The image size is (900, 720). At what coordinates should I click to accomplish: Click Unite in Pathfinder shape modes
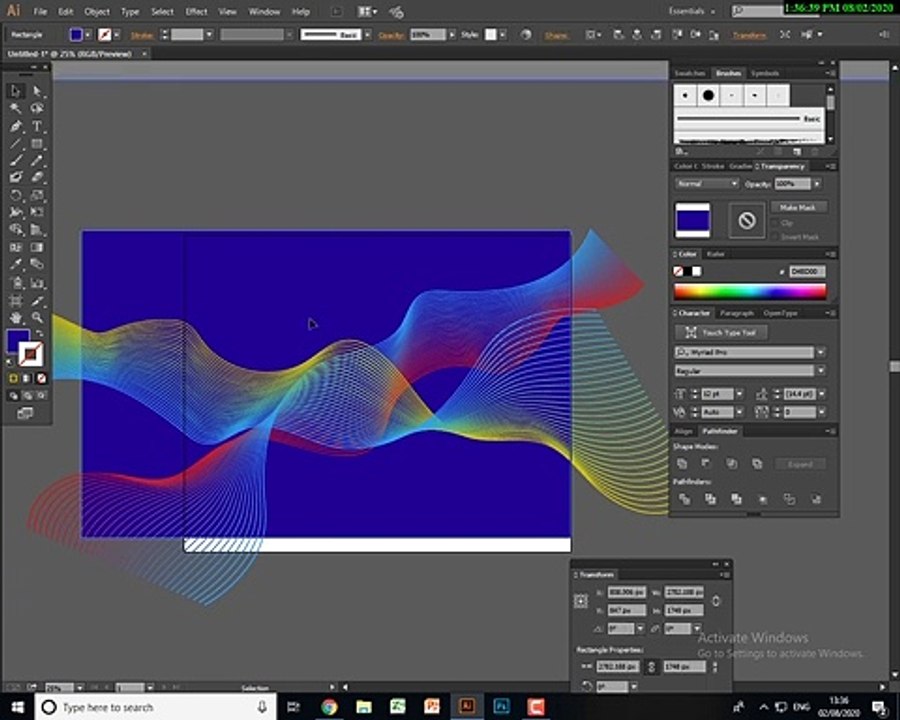682,463
